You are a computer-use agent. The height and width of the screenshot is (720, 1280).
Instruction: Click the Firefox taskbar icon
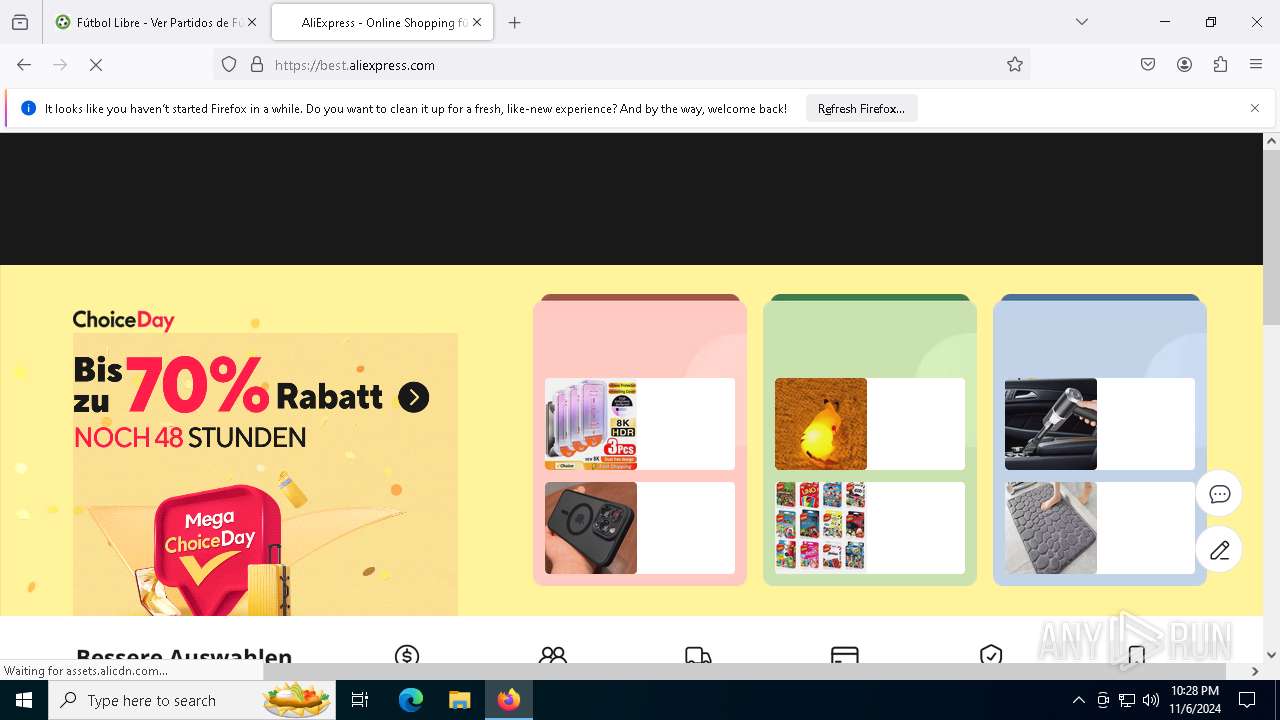(509, 700)
